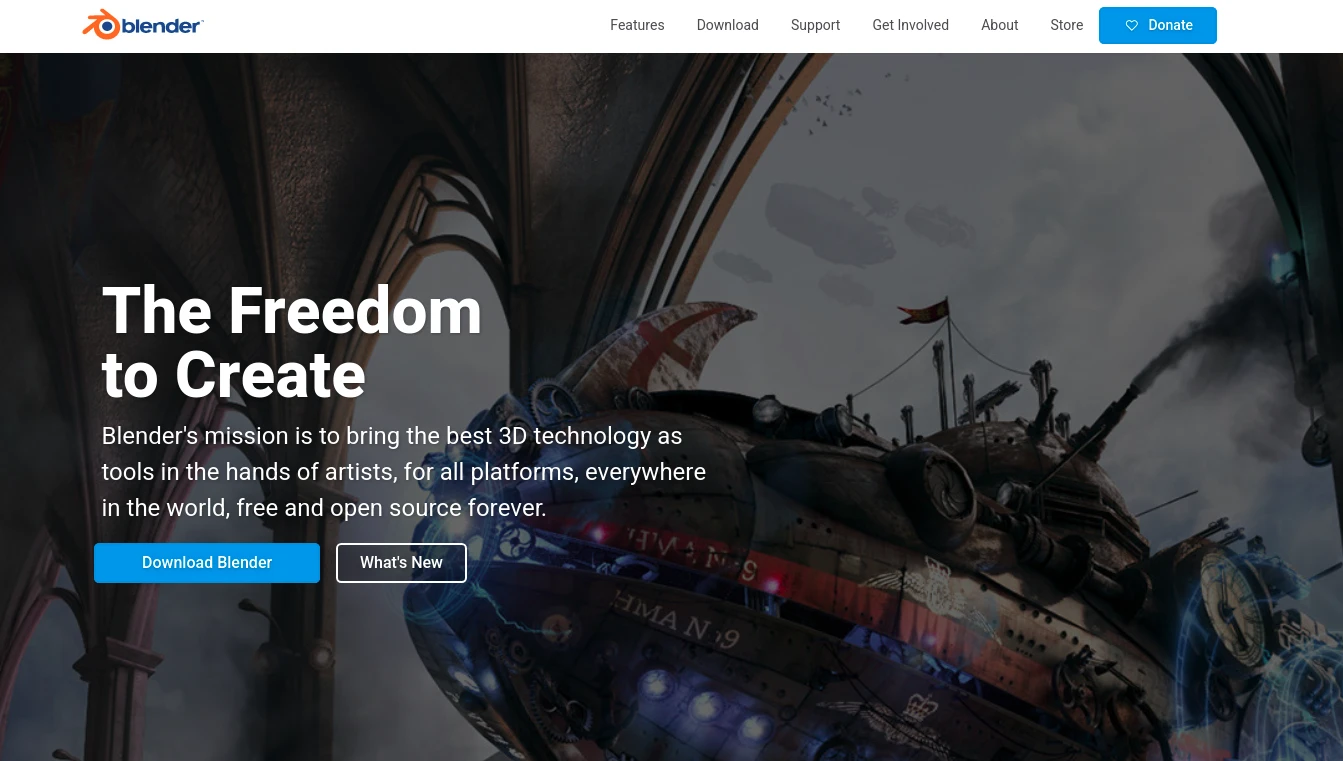Screen dimensions: 1343x761
Task: Click the orange Blender logo icon
Action: (x=101, y=25)
